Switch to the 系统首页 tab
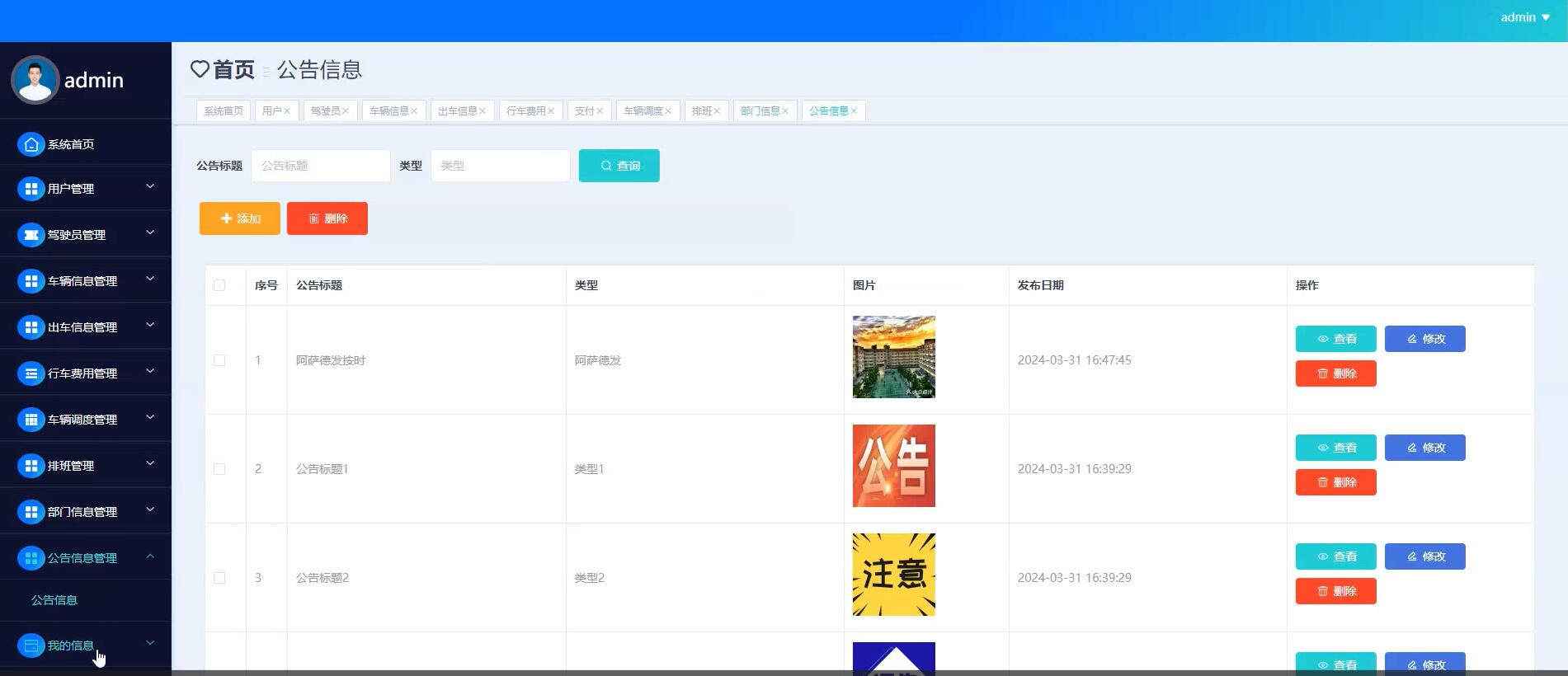The height and width of the screenshot is (676, 1568). pos(224,111)
